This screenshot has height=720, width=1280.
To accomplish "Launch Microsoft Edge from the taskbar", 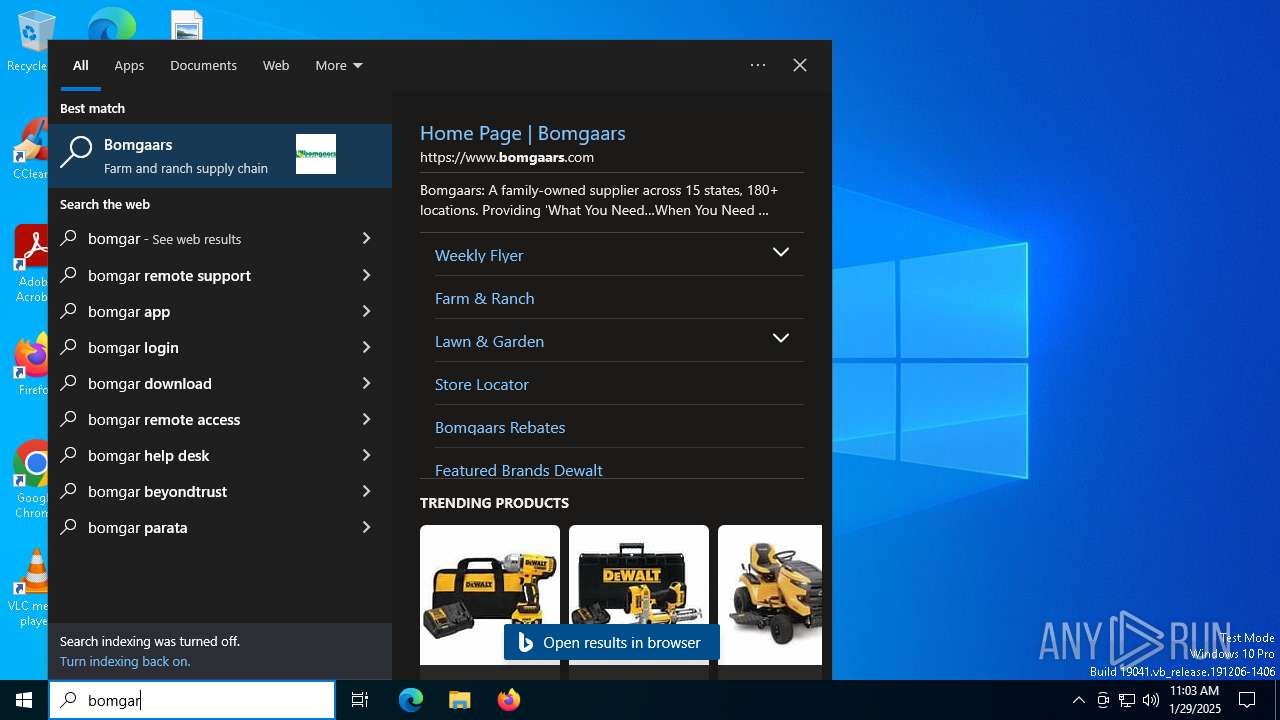I will 411,700.
